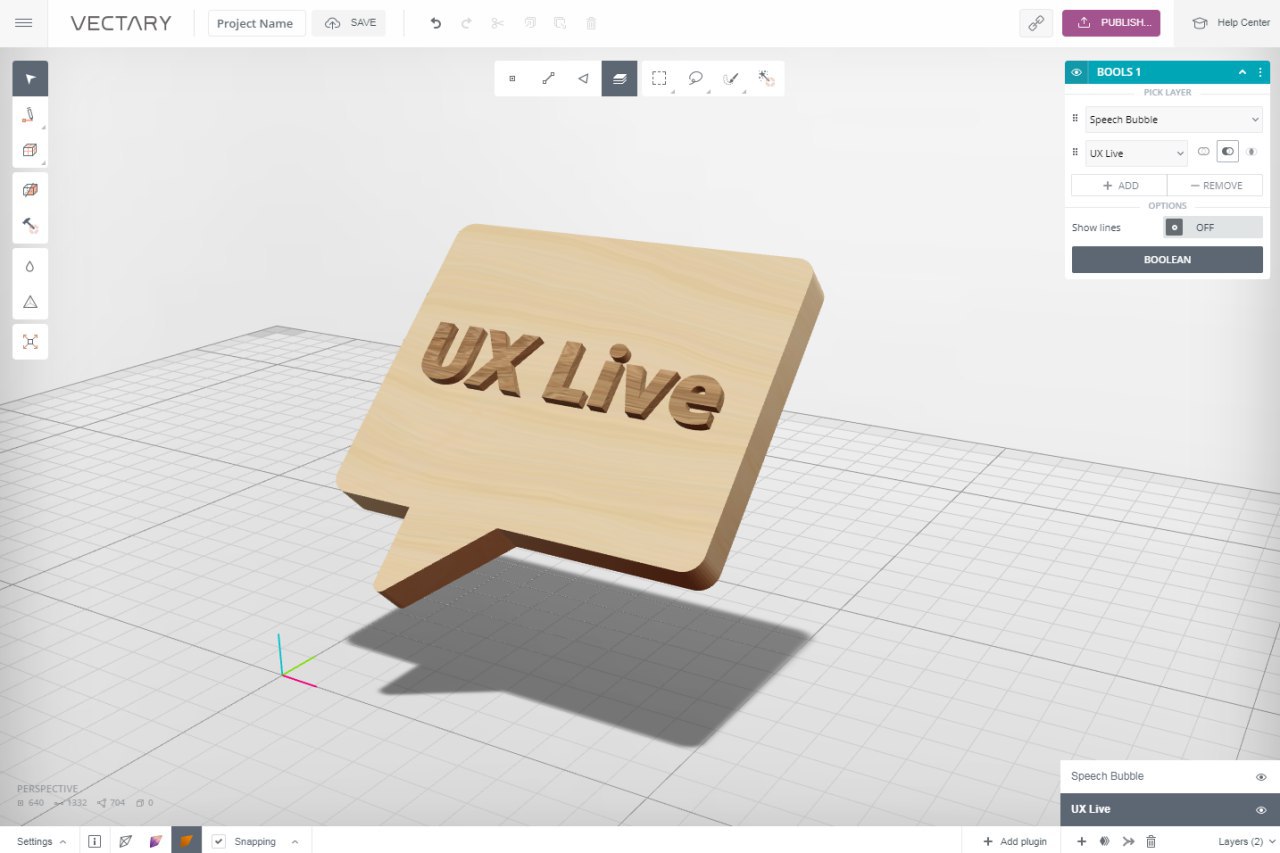The image size is (1280, 853).
Task: Click the Vectary logo
Action: 121,23
